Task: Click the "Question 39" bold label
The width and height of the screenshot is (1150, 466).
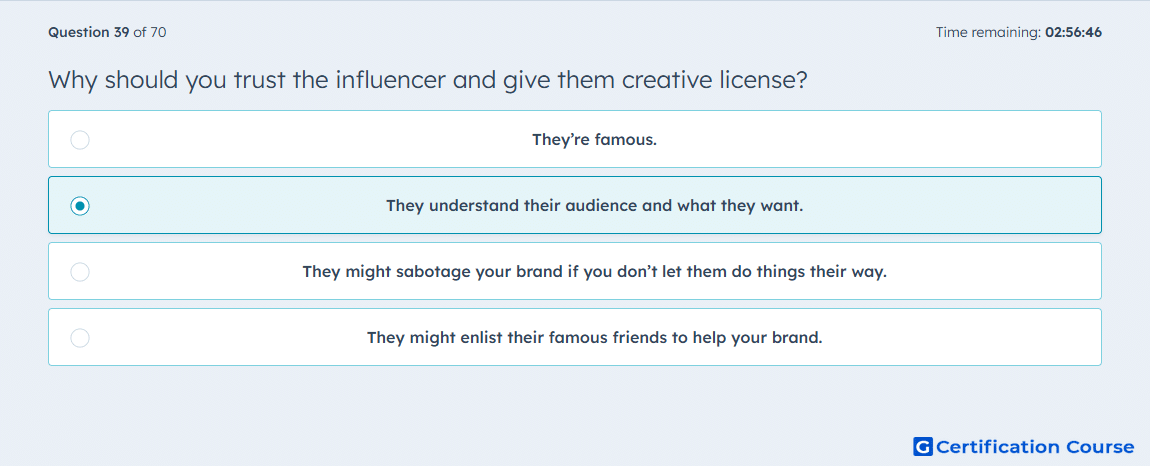Action: [89, 32]
